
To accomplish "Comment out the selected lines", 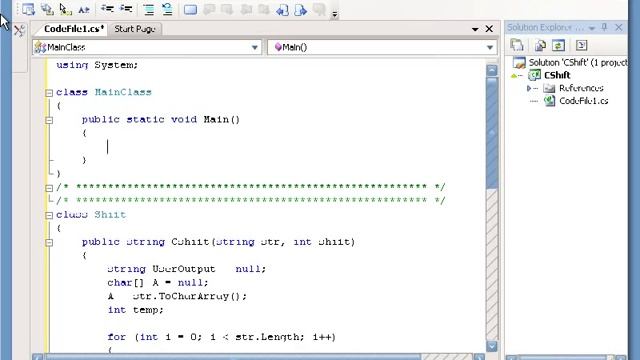I will tap(149, 9).
